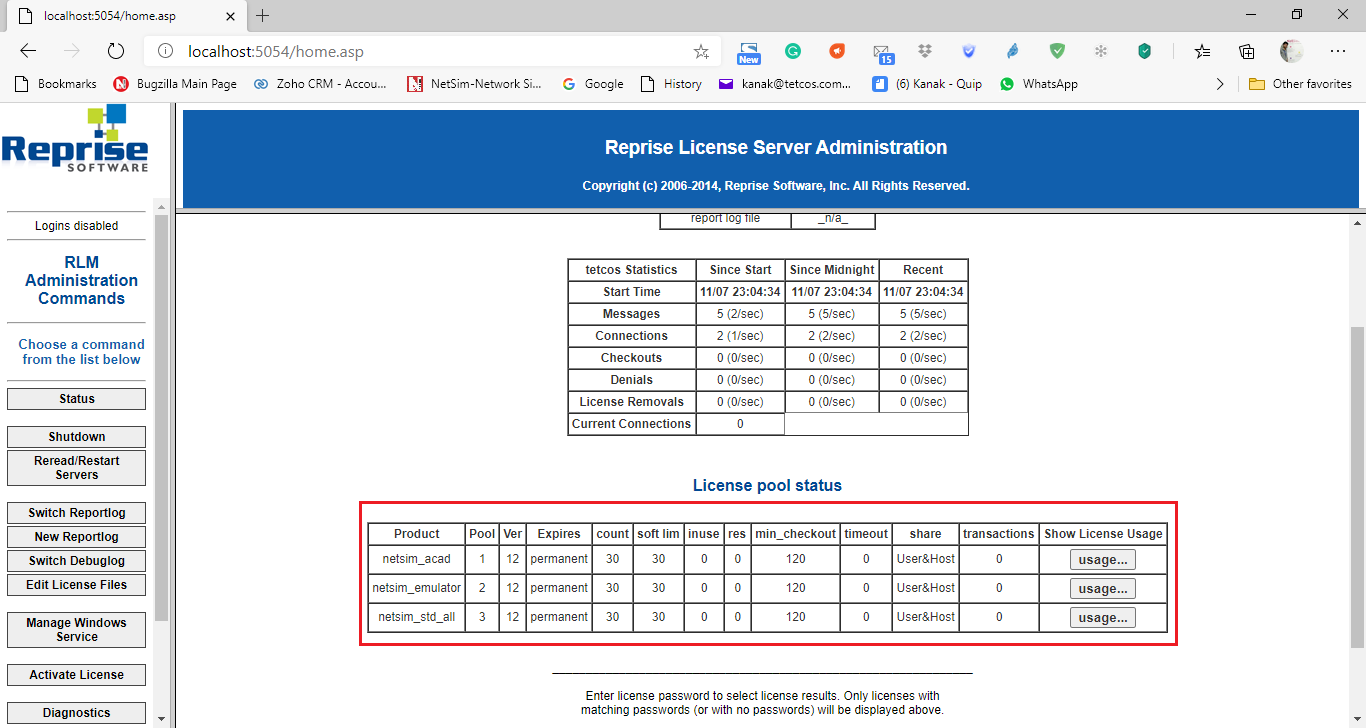The height and width of the screenshot is (728, 1366).
Task: Open the Grammarly extension
Action: point(793,51)
